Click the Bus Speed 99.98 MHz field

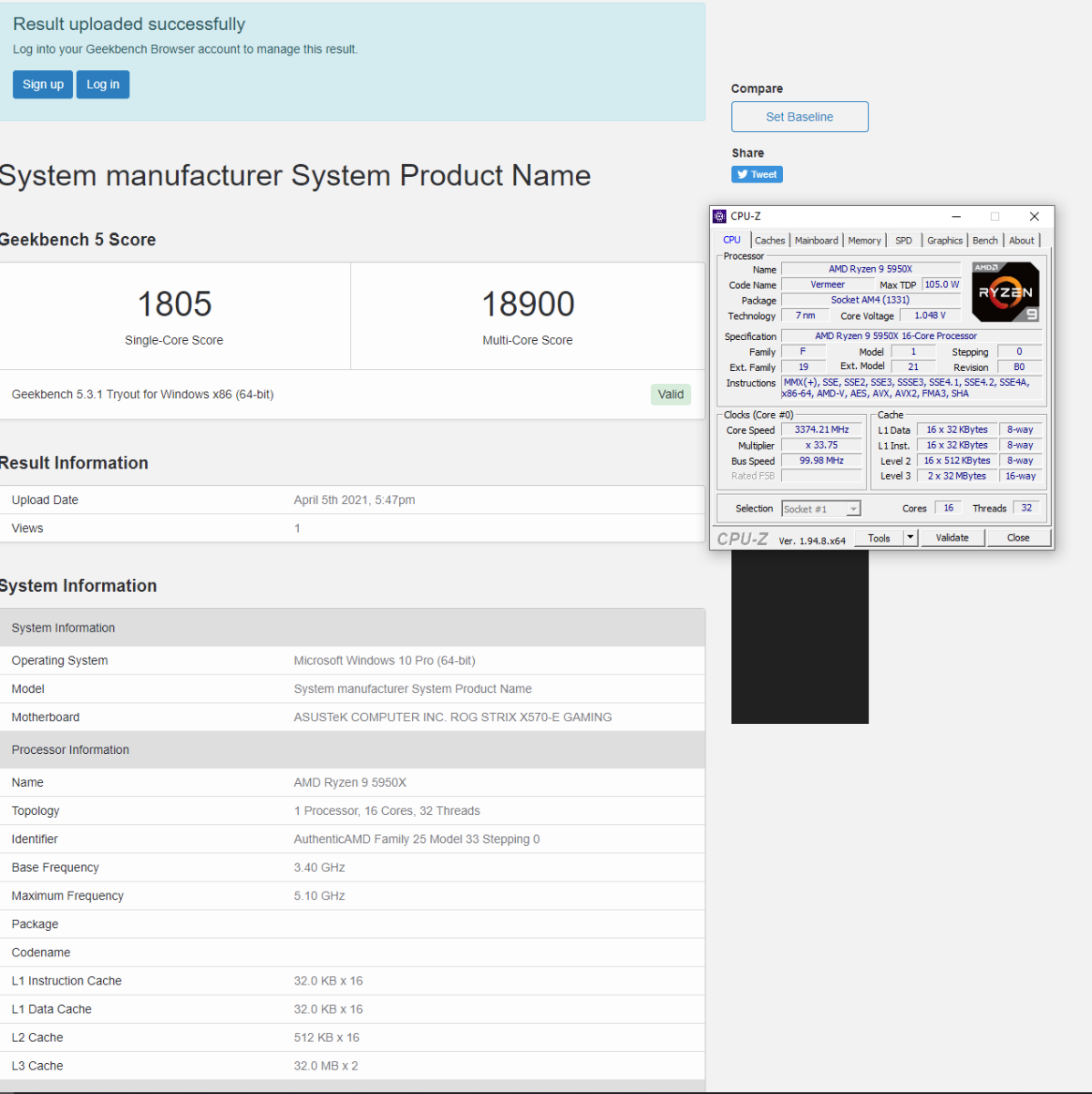[821, 460]
